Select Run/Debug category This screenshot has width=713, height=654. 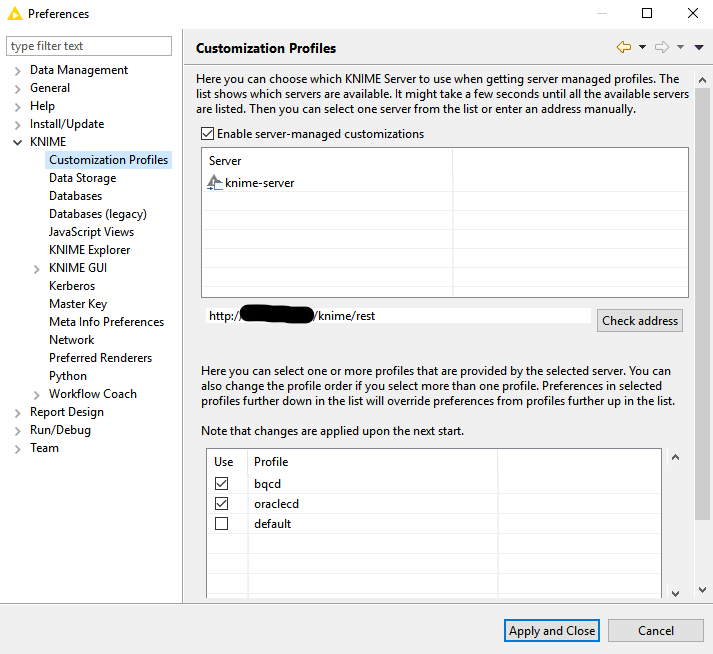coord(60,430)
